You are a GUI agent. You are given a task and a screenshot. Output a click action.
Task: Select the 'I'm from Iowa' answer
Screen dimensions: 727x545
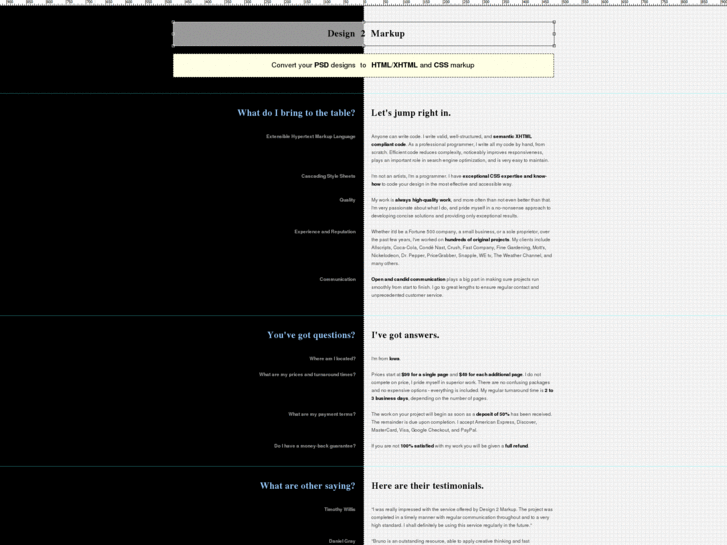point(385,359)
